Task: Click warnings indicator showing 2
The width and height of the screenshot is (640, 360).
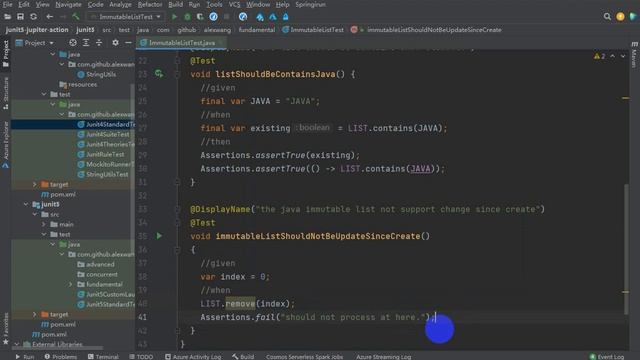Action: coord(600,56)
